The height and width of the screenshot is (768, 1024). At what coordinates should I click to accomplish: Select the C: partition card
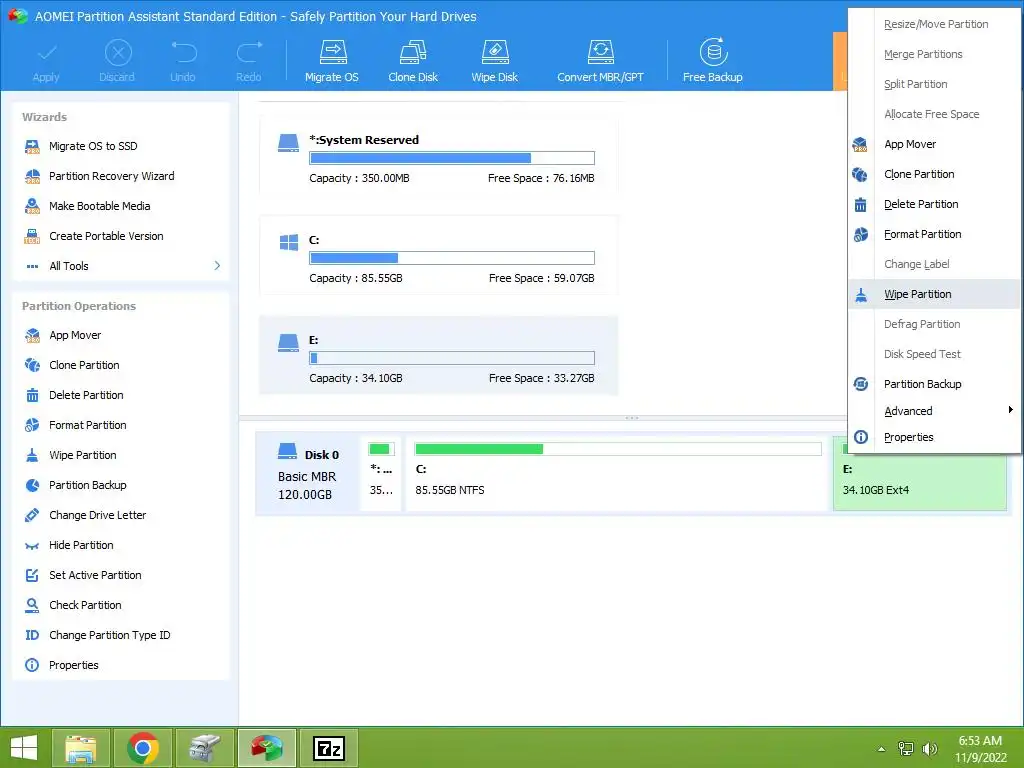(x=438, y=256)
